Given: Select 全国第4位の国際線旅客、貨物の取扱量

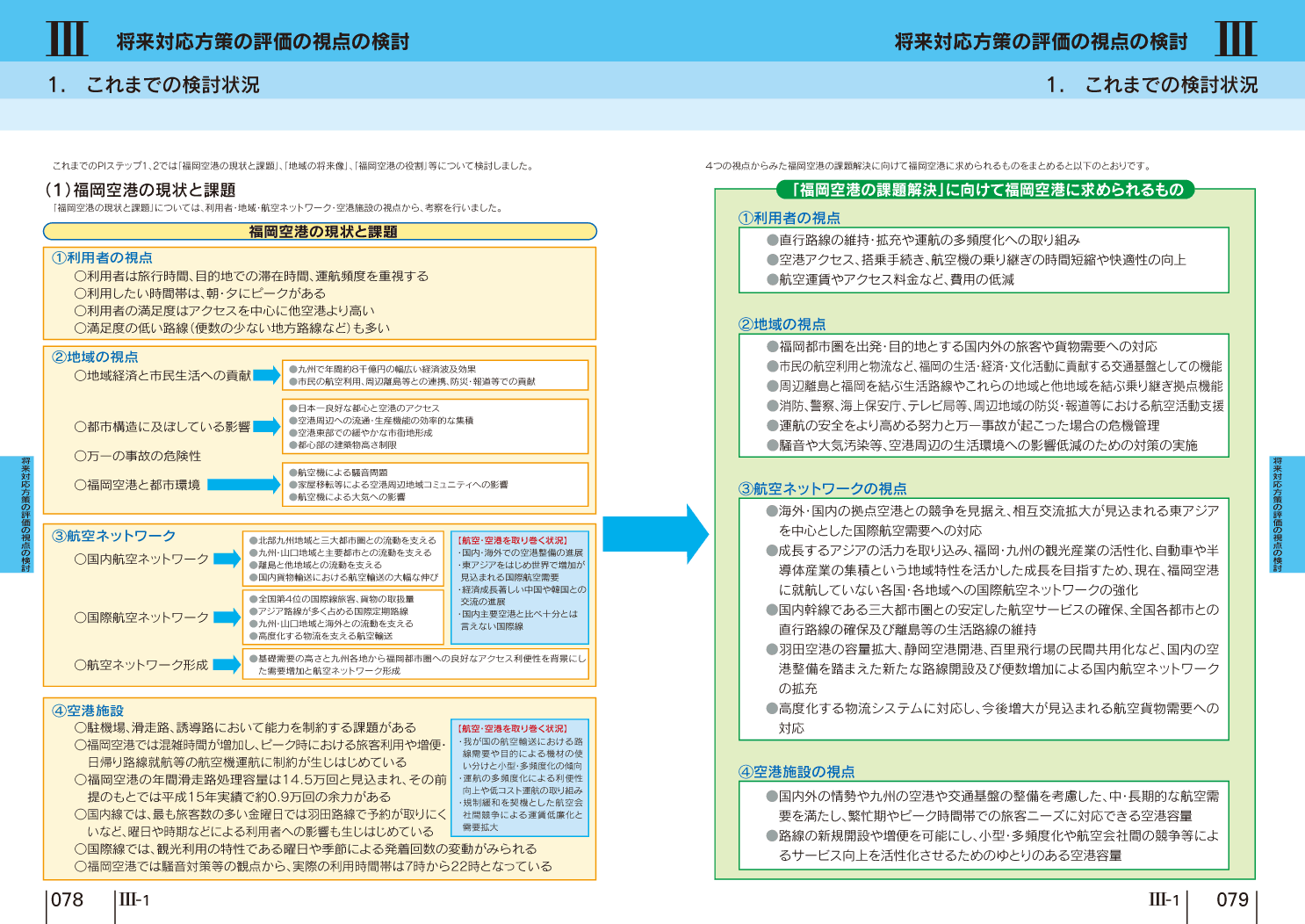Looking at the screenshot, I should 331,599.
